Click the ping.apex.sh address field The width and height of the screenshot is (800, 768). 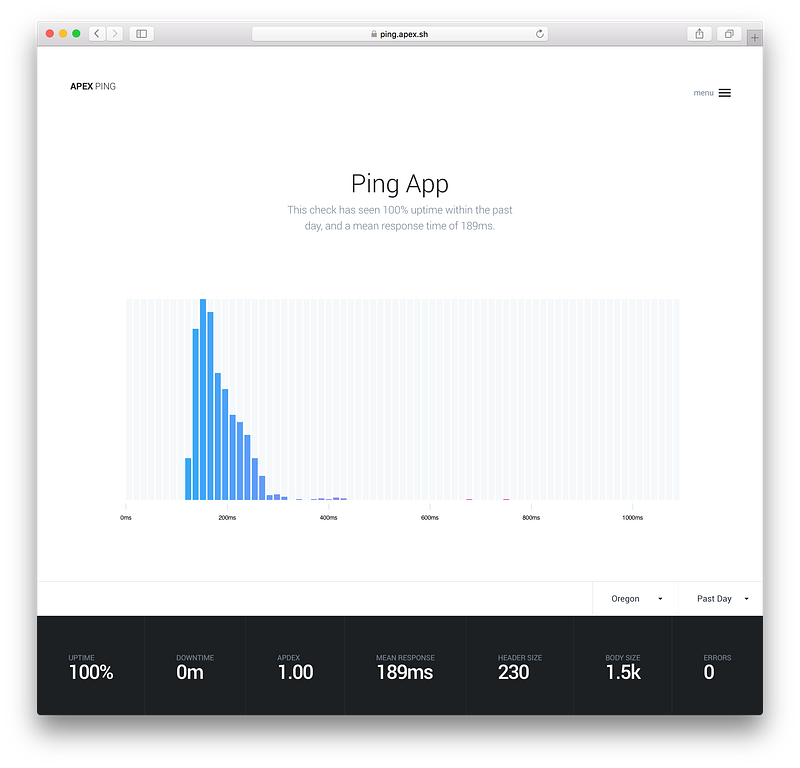[400, 34]
